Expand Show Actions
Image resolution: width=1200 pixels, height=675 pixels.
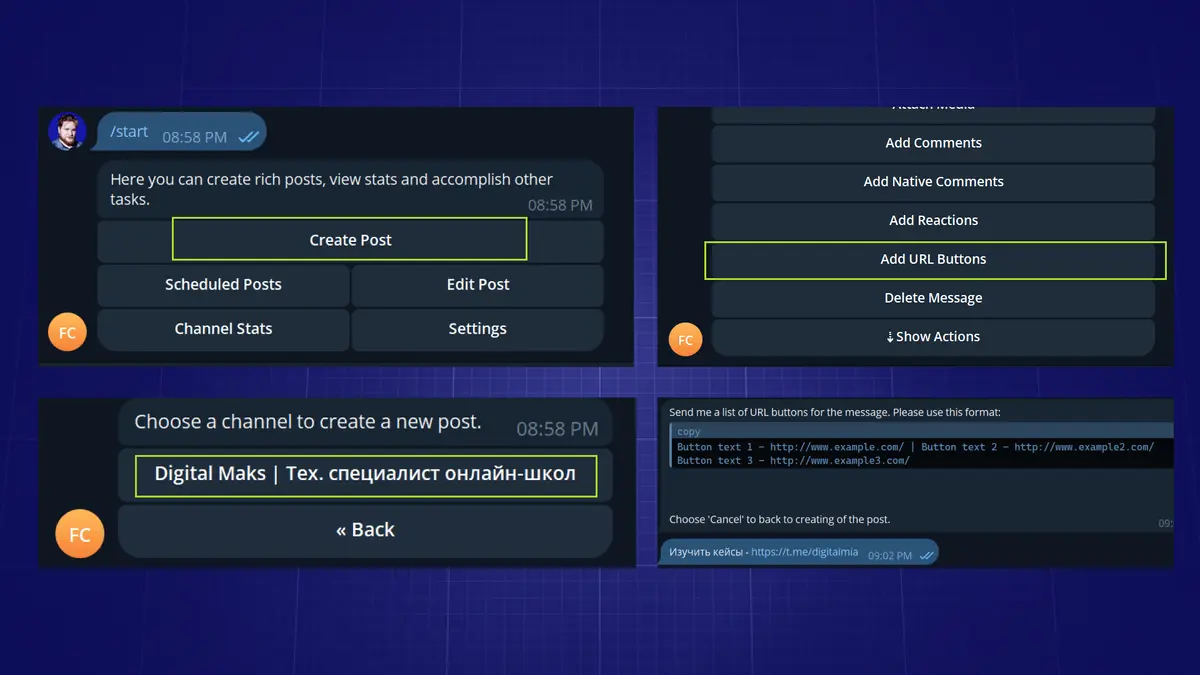(x=933, y=337)
